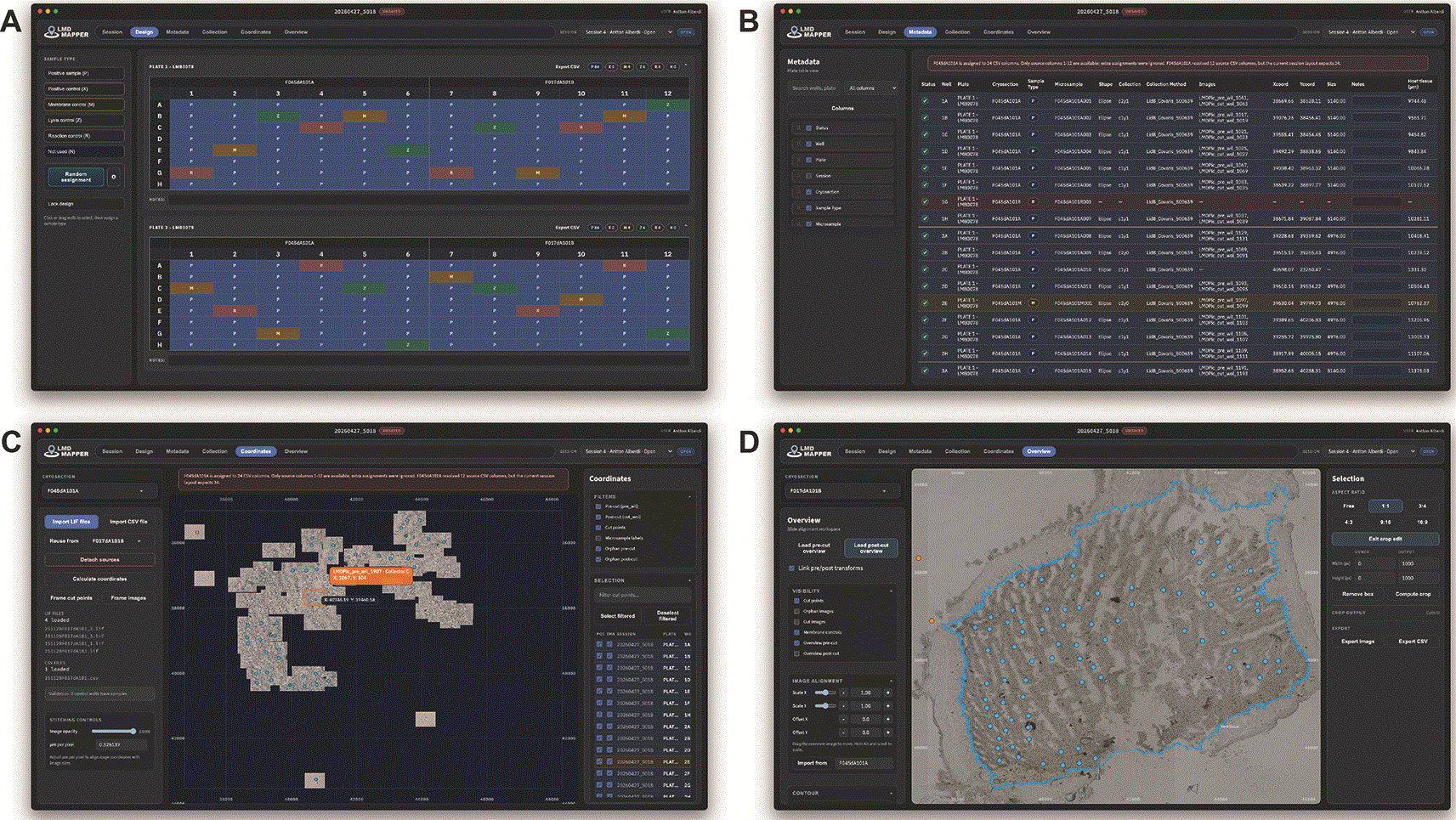The width and height of the screenshot is (1456, 820).
Task: Toggle the Status column checkbox in panel B
Action: pyautogui.click(x=808, y=128)
